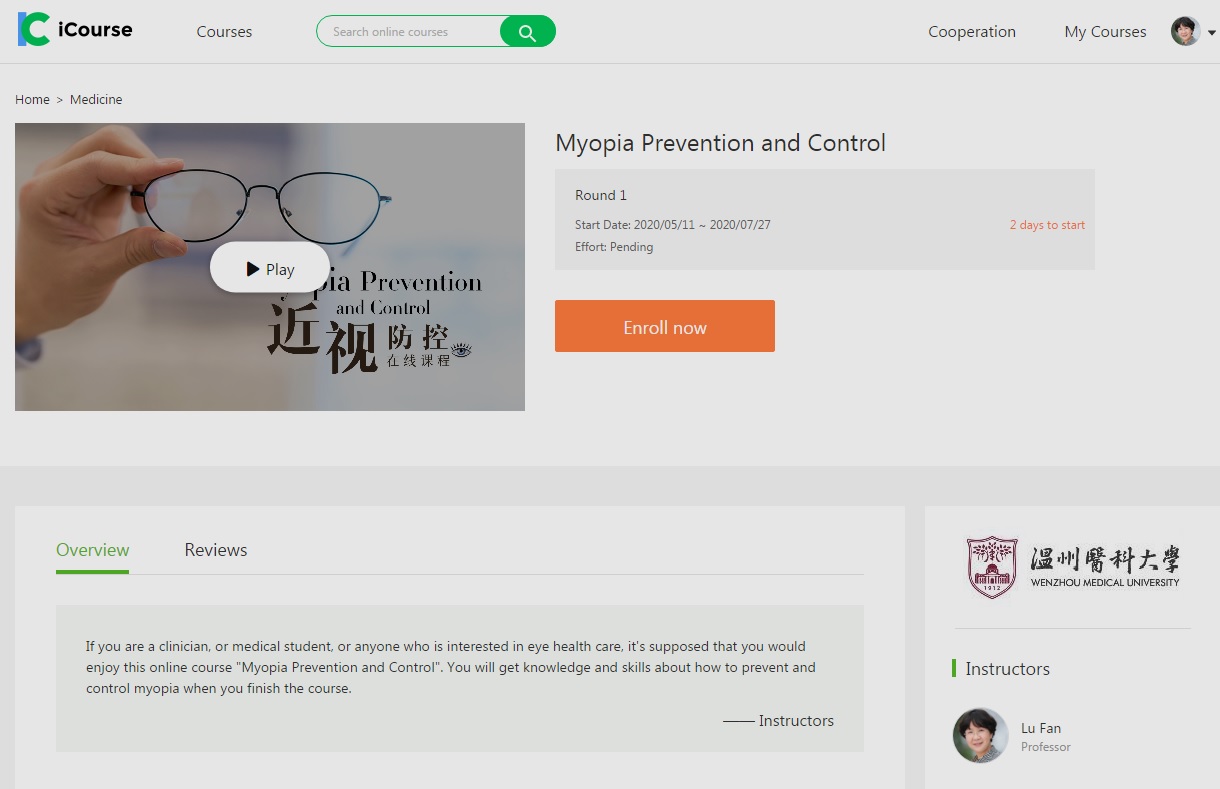1220x789 pixels.
Task: Open the Cooperation menu item
Action: coord(971,32)
